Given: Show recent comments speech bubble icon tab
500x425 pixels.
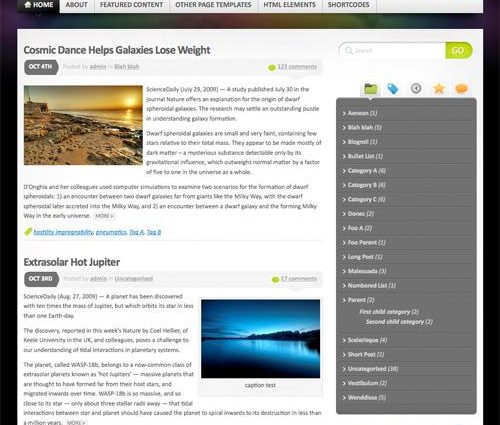Looking at the screenshot, I should coord(462,89).
